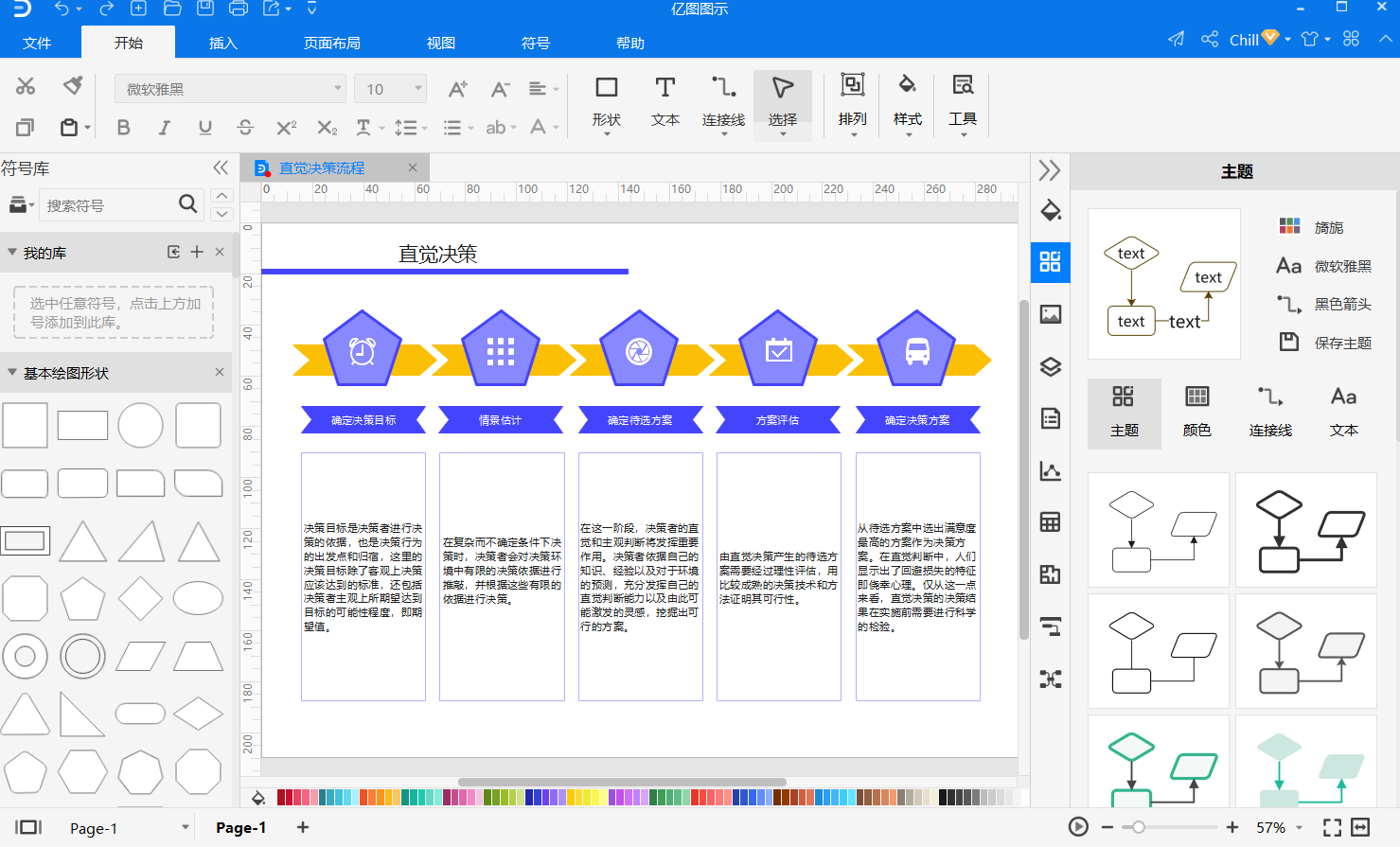This screenshot has width=1400, height=847.
Task: Choose the 形状 shape tool
Action: pos(606,103)
